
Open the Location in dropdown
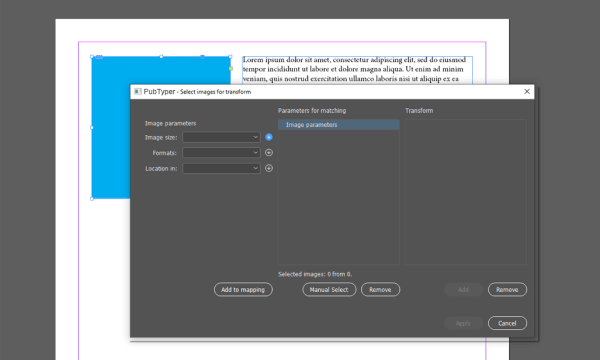[x=221, y=168]
